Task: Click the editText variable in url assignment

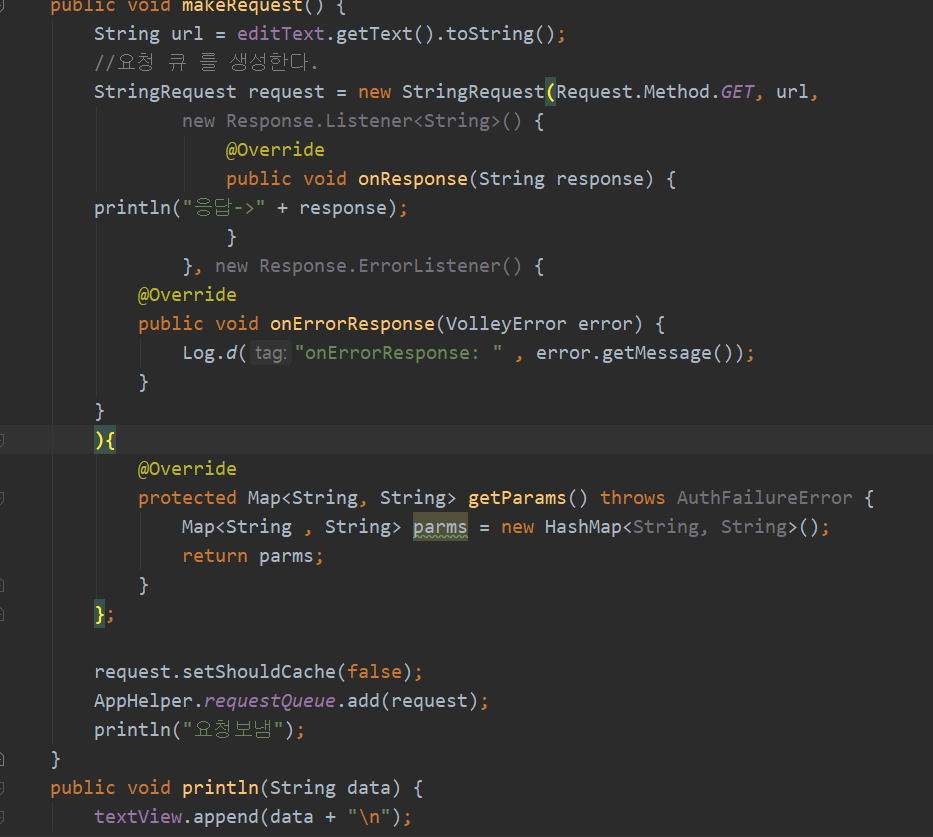Action: [281, 34]
